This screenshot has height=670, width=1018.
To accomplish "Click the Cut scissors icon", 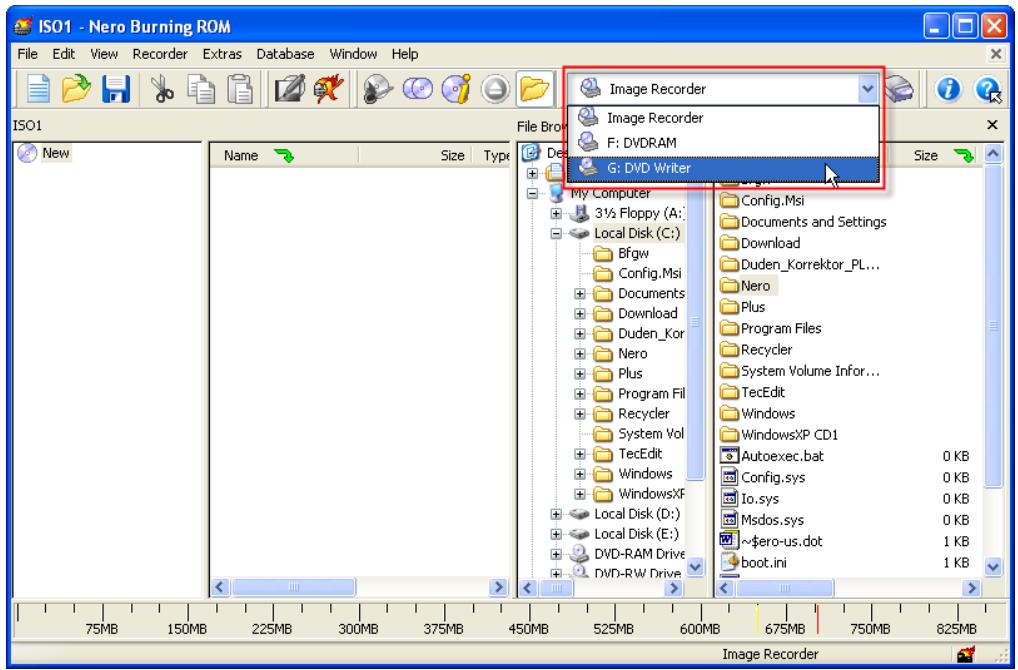I will [x=161, y=88].
